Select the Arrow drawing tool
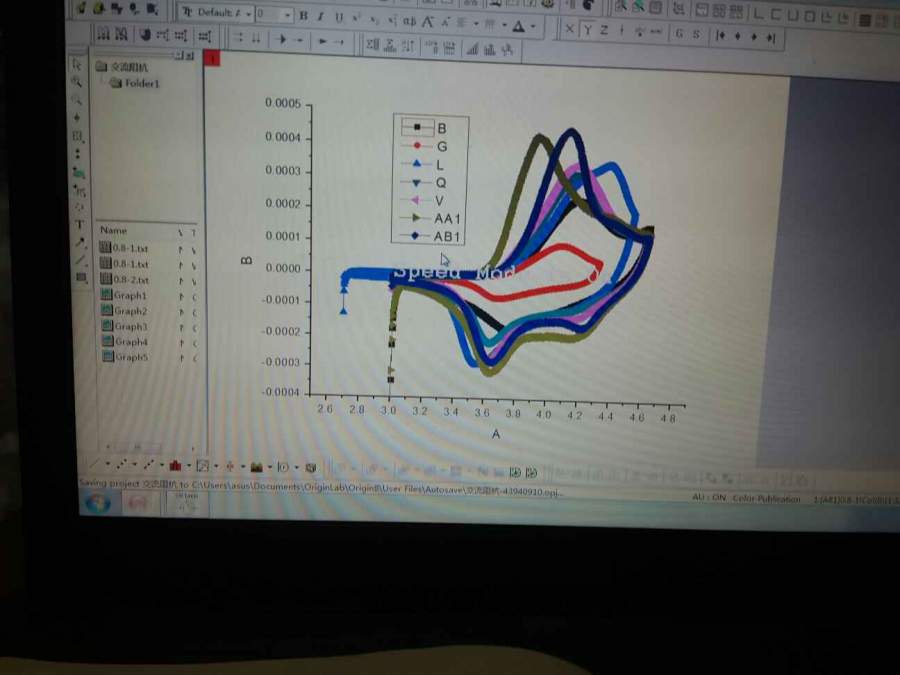The image size is (900, 675). (x=80, y=243)
